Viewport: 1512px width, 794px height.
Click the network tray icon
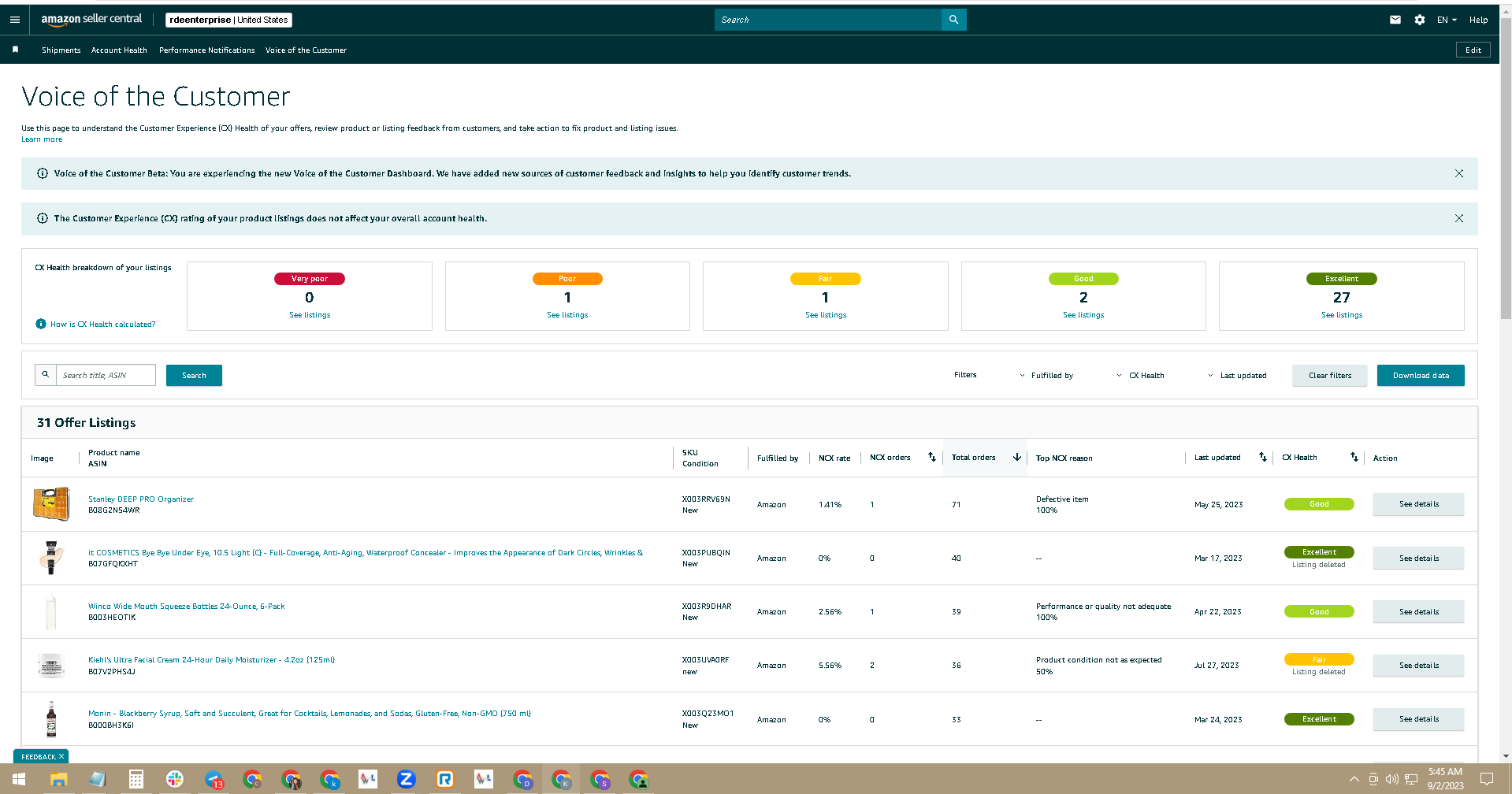(x=1410, y=779)
